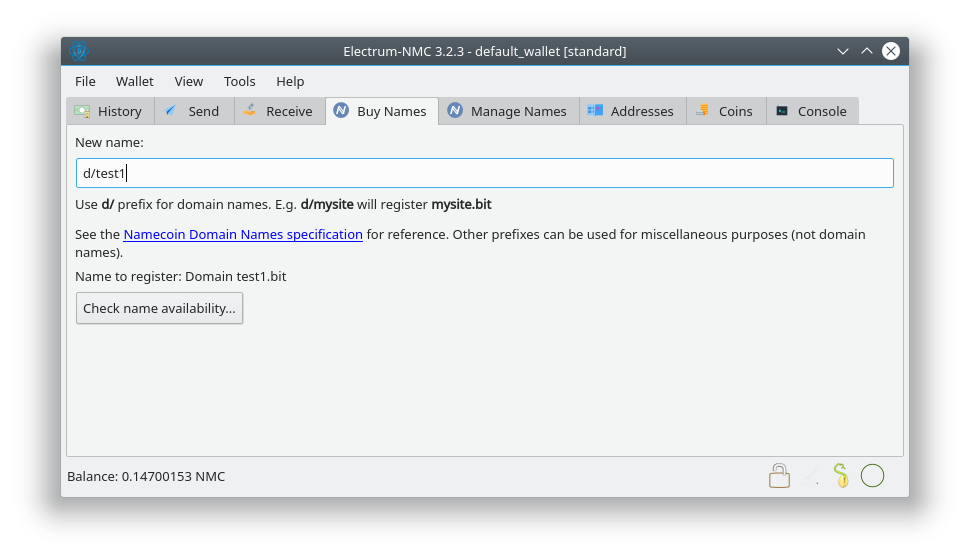
Task: Click the seed sprout icon
Action: pos(841,476)
